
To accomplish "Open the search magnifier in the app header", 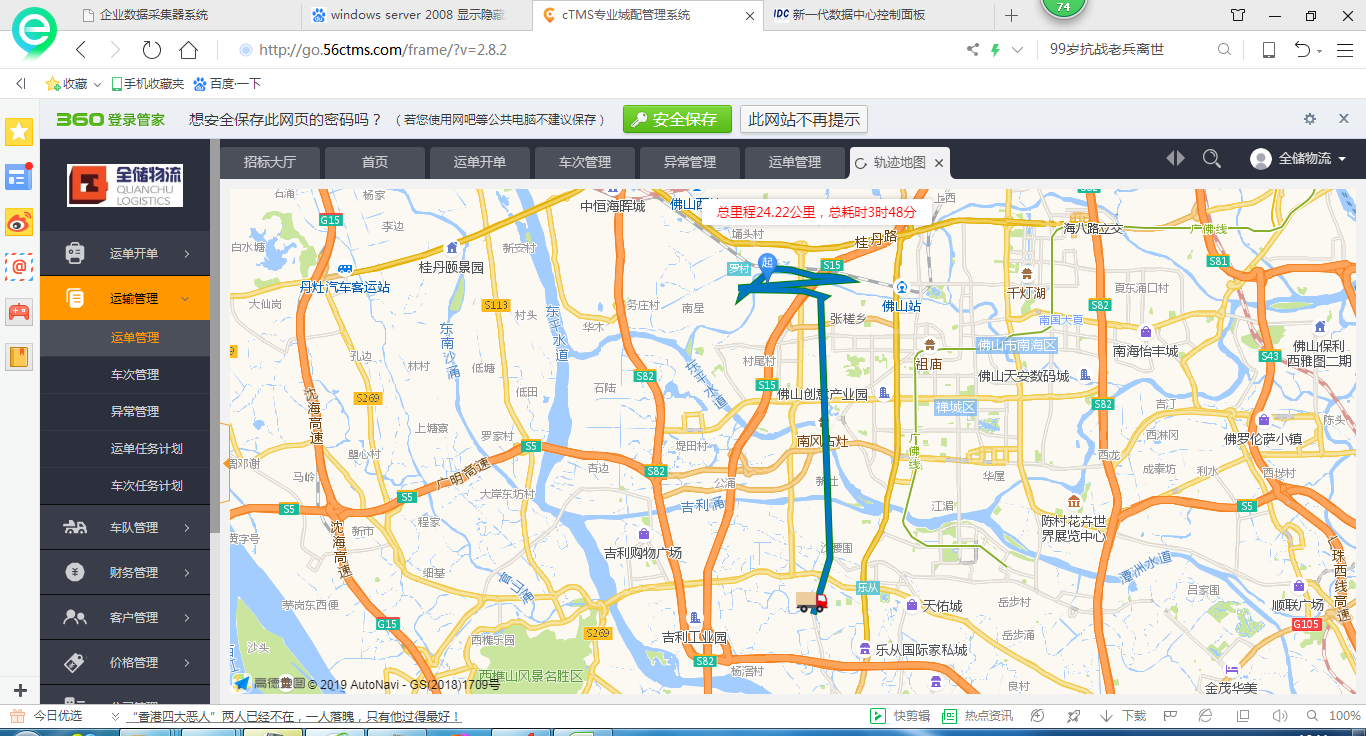I will pyautogui.click(x=1211, y=159).
